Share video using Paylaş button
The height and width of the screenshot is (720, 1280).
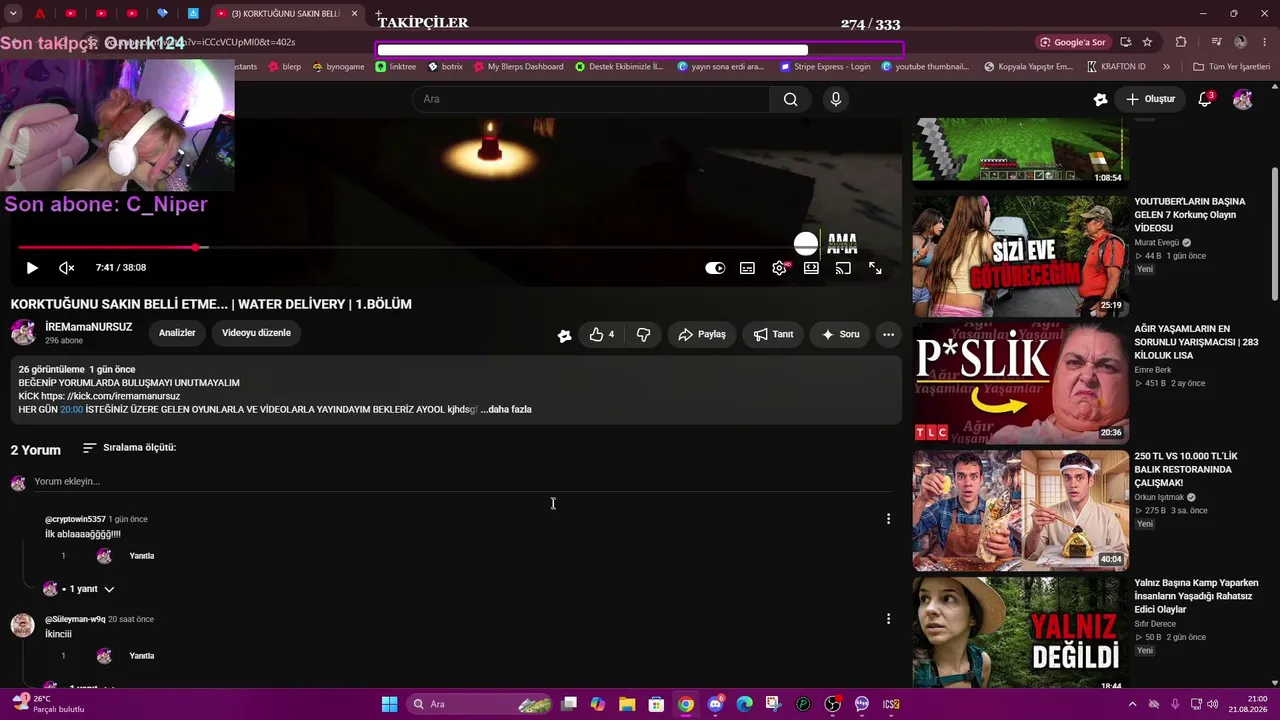[x=702, y=335]
